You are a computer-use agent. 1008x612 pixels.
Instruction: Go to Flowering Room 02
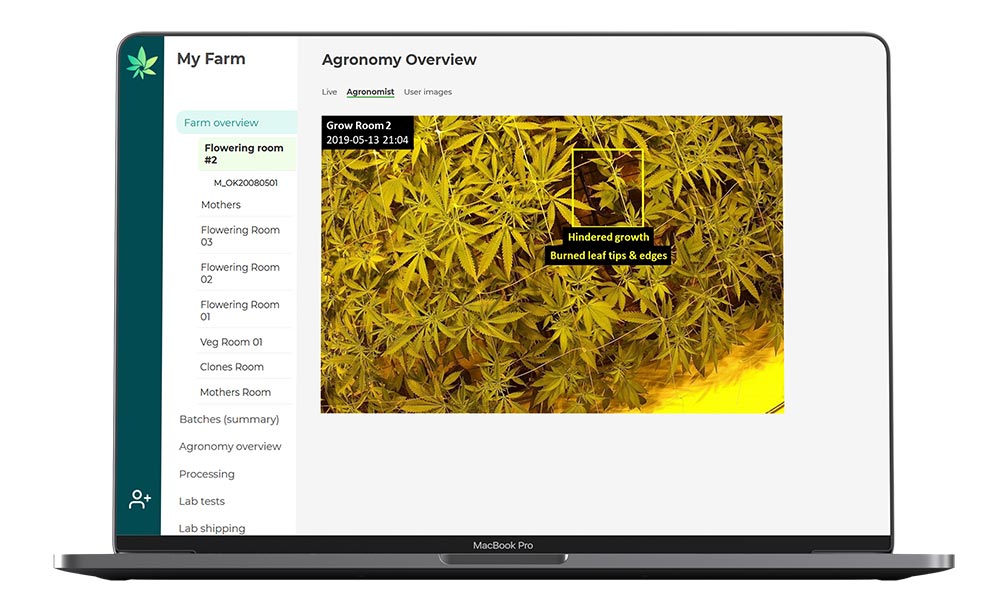click(240, 273)
